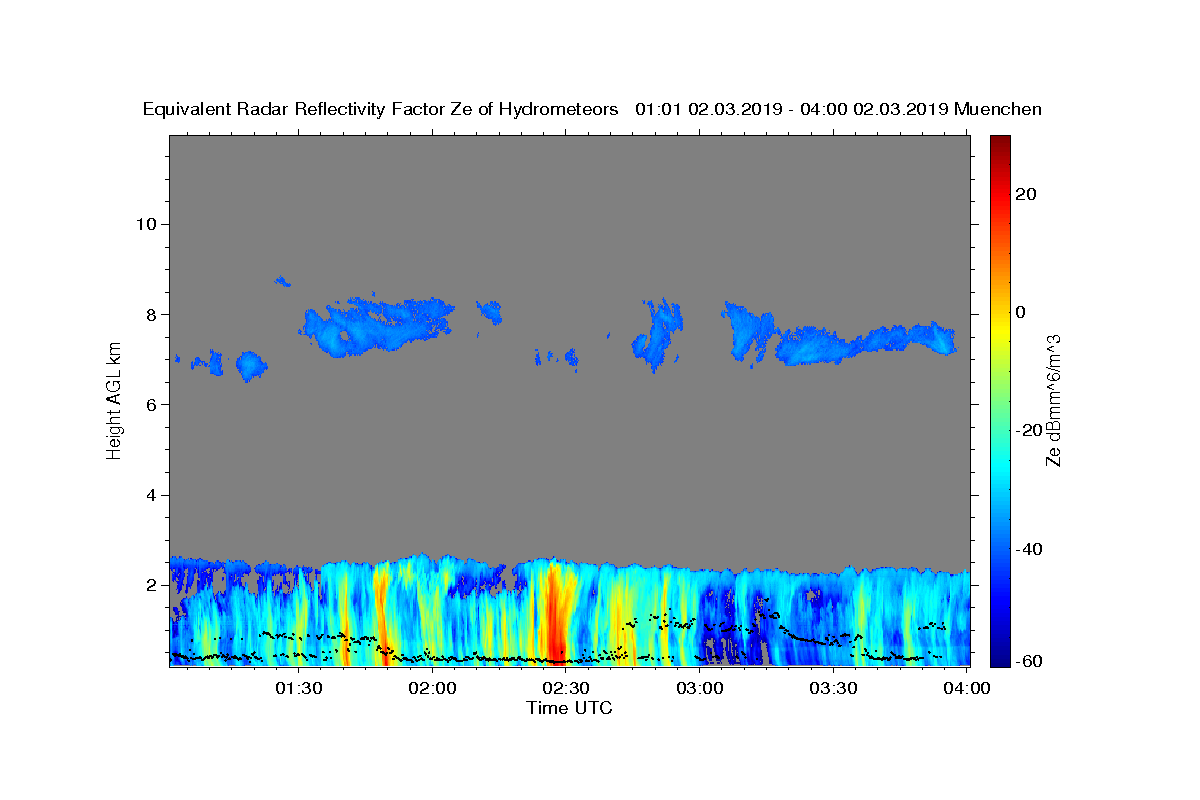The image size is (1200, 800).
Task: Click the colorbar label -40
Action: click(x=1028, y=549)
